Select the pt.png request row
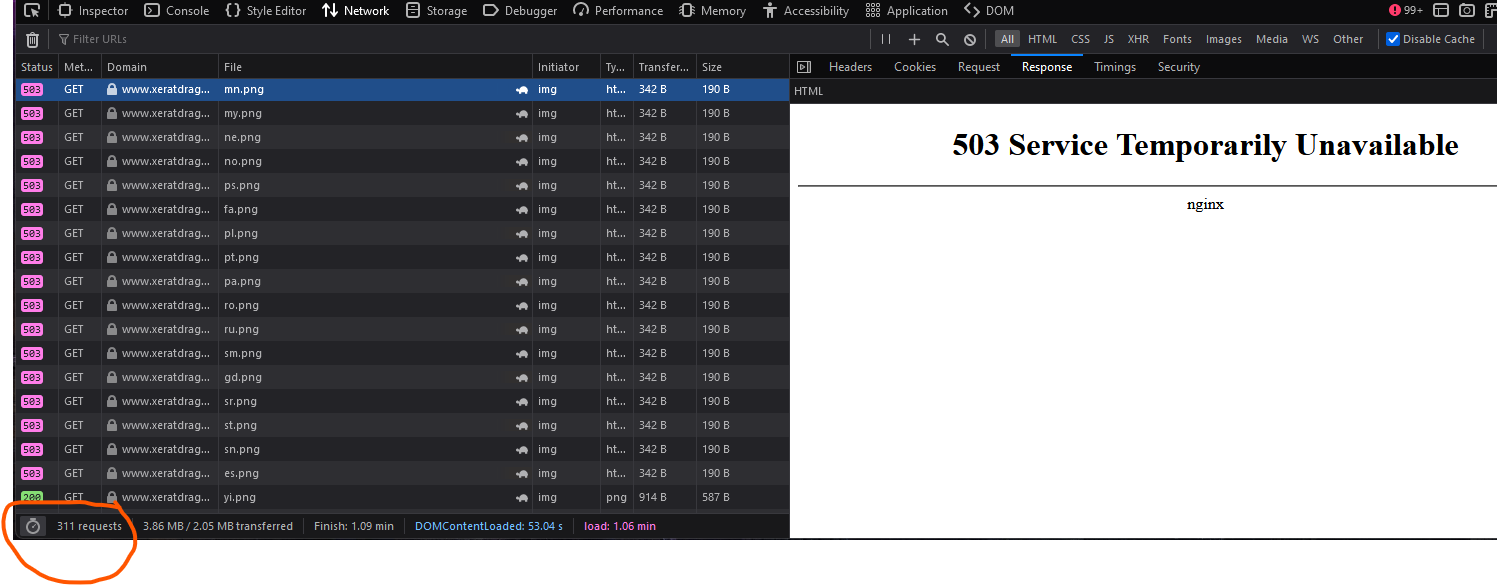The width and height of the screenshot is (1497, 585). point(402,257)
